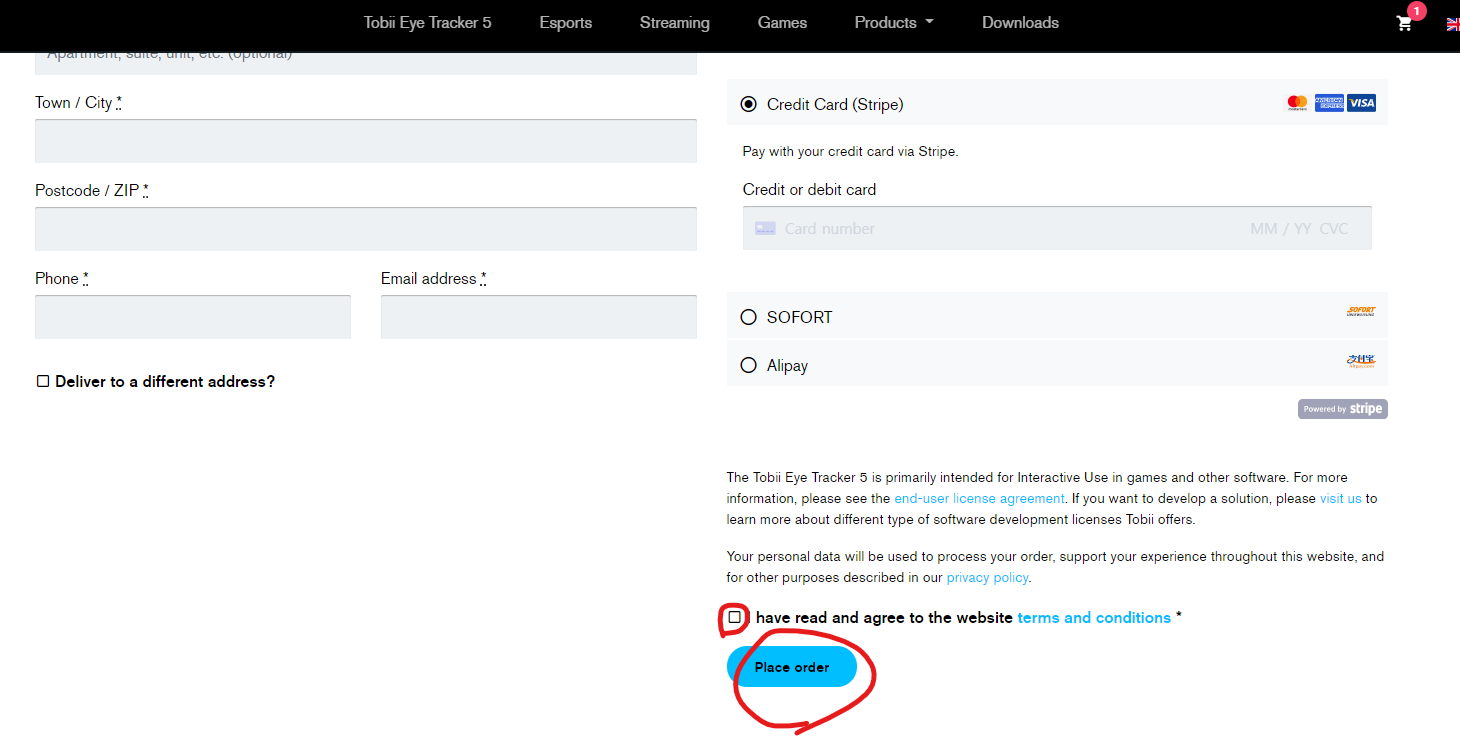Click the CVC placeholder in card field

[x=1334, y=229]
